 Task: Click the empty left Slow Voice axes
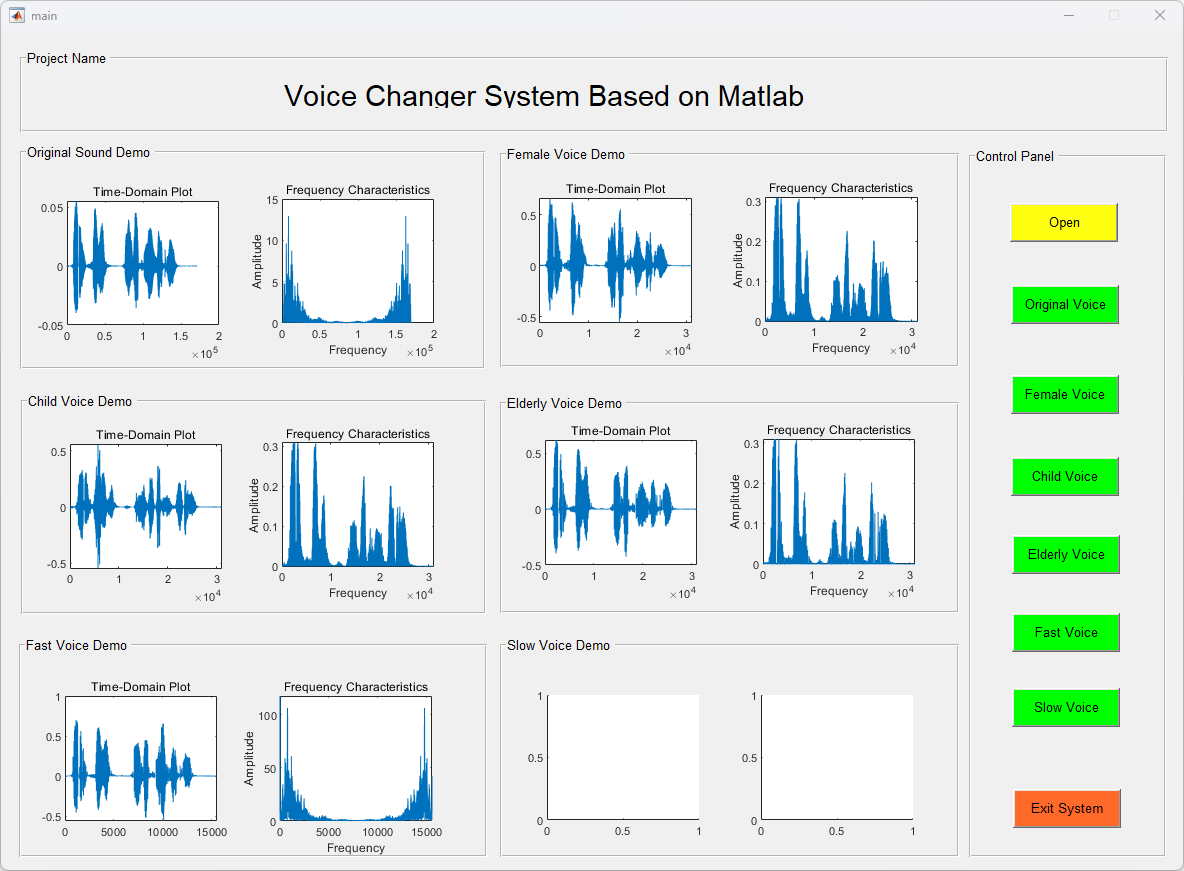point(623,757)
